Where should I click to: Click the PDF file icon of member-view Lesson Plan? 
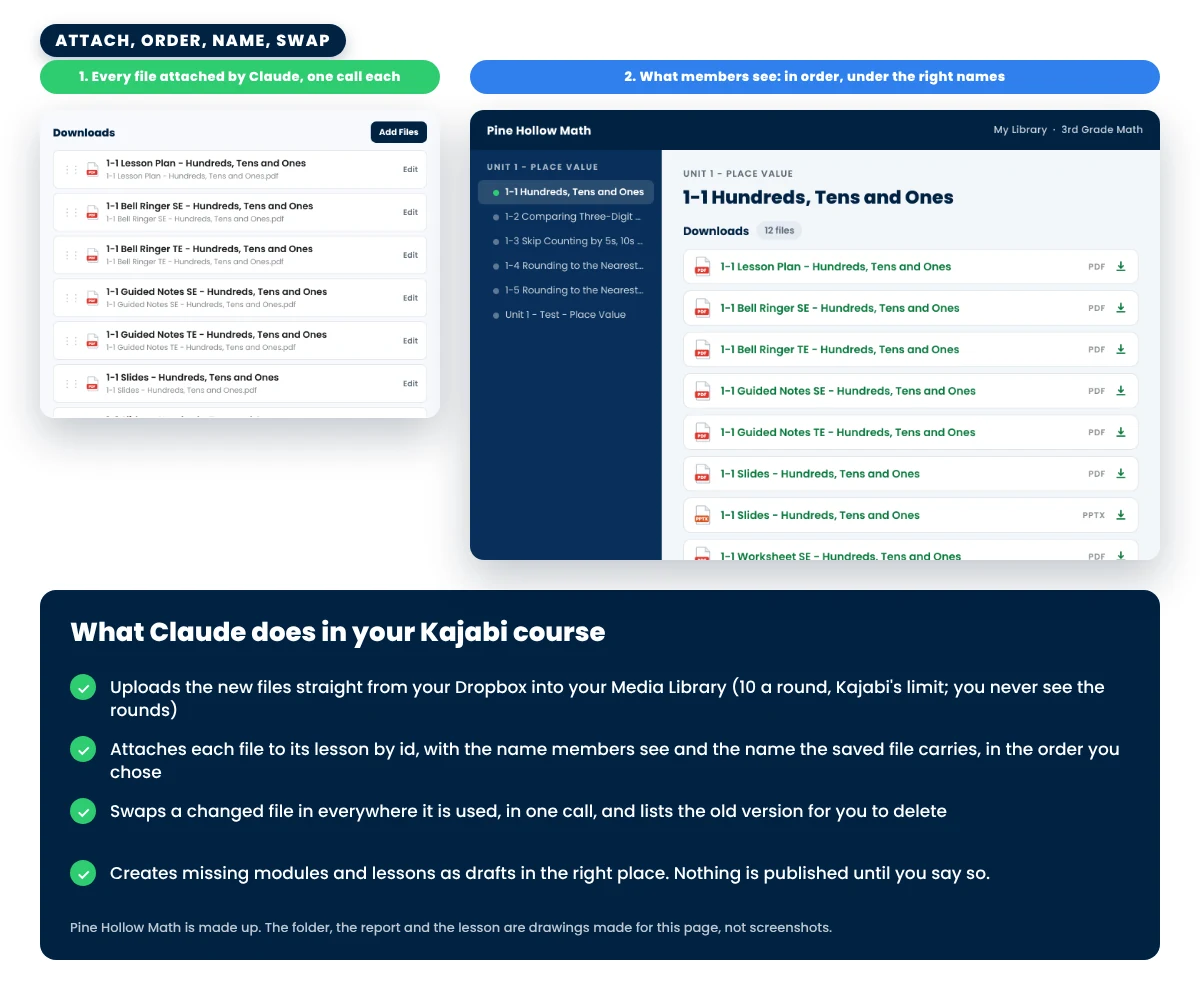[x=702, y=267]
